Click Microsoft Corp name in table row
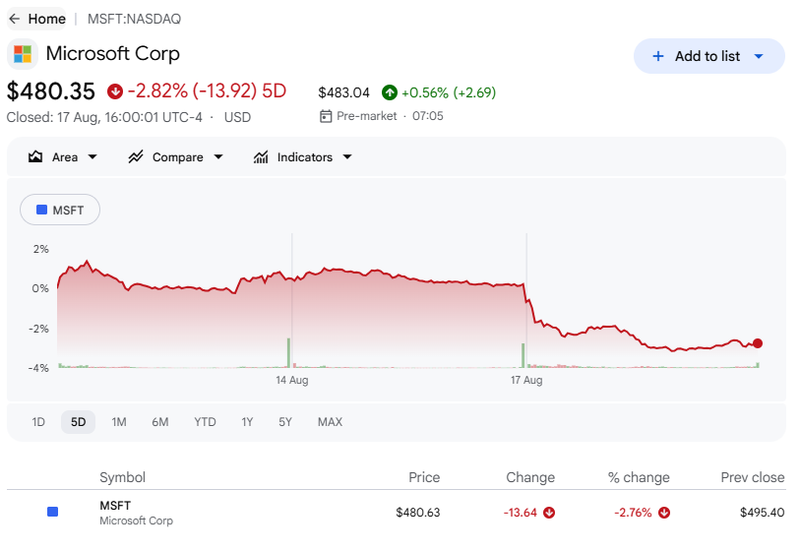The width and height of the screenshot is (800, 549). pyautogui.click(x=136, y=521)
